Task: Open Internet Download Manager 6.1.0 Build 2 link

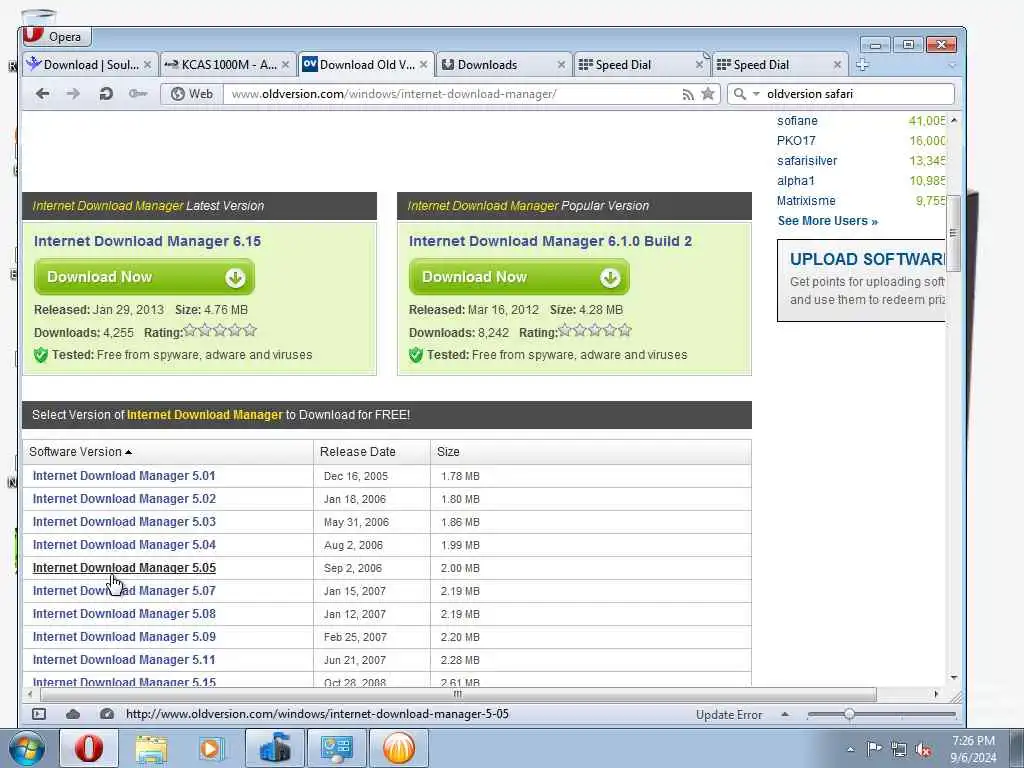Action: [550, 241]
